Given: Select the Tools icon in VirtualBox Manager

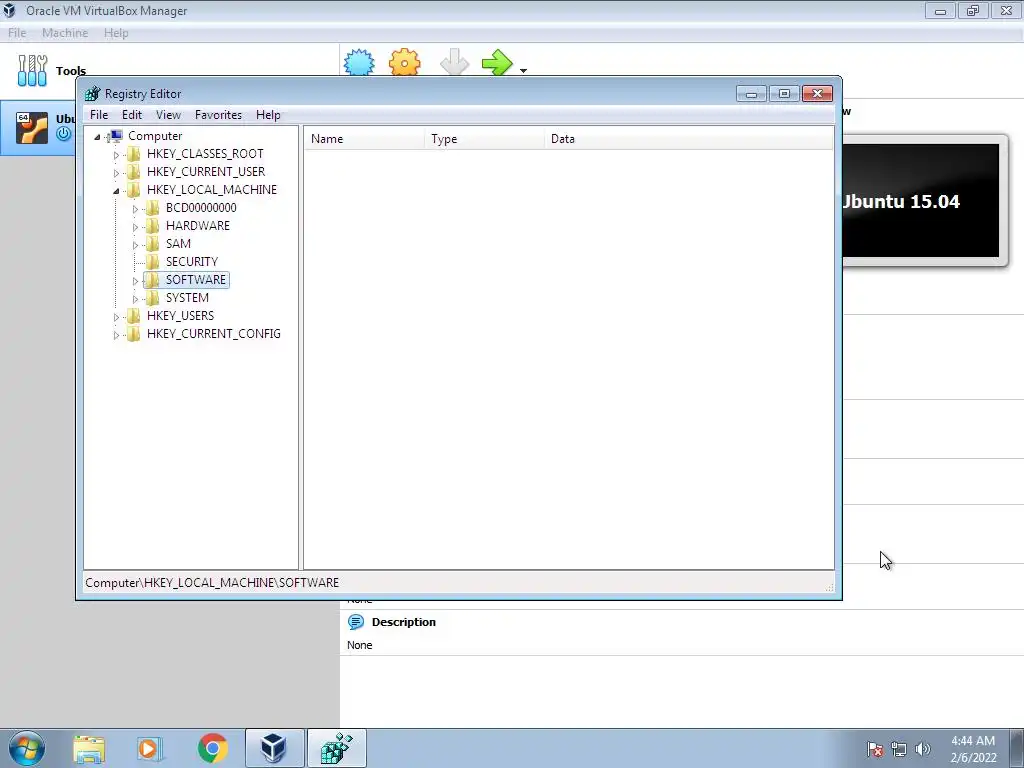Looking at the screenshot, I should click(x=32, y=71).
